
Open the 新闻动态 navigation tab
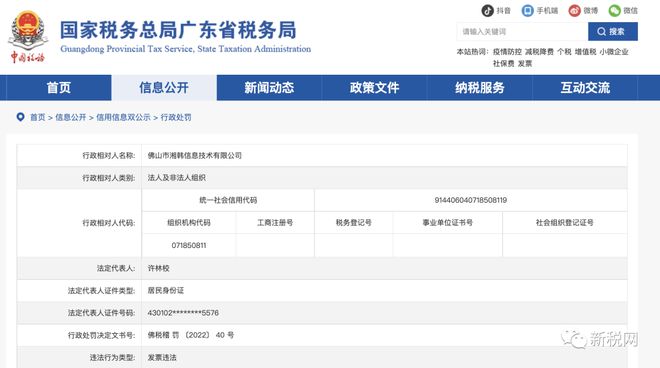[x=269, y=88]
